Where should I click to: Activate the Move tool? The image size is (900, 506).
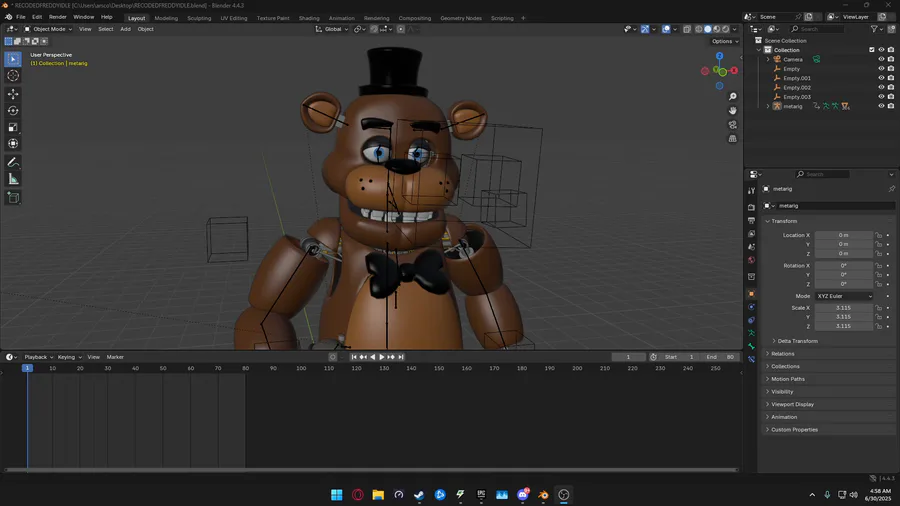pyautogui.click(x=13, y=94)
